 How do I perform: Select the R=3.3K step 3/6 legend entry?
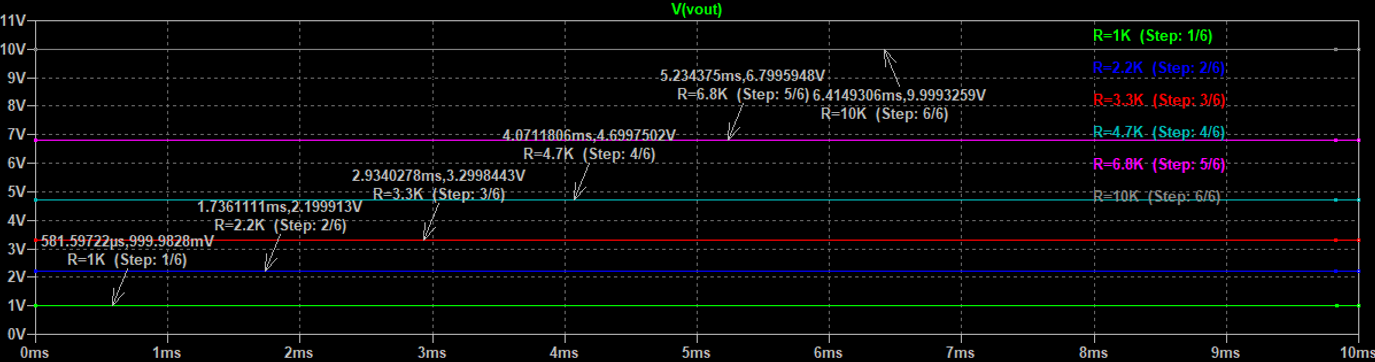1159,100
